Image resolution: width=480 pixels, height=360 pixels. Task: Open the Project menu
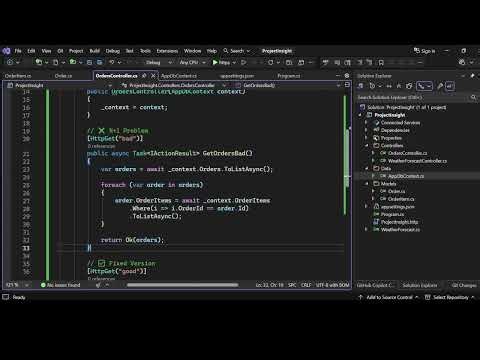tap(76, 51)
